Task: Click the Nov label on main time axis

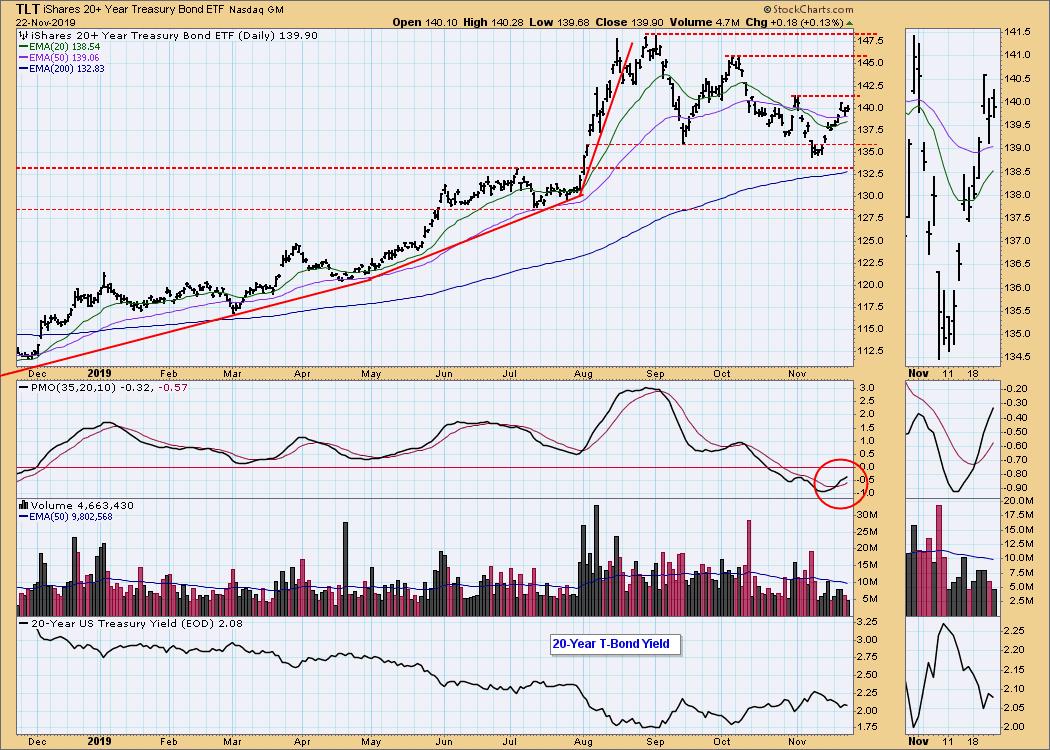Action: point(796,373)
